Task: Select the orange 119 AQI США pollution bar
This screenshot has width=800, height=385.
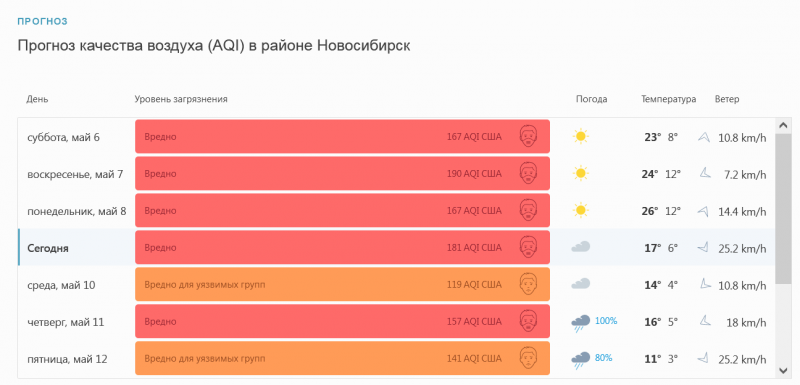Action: click(342, 285)
